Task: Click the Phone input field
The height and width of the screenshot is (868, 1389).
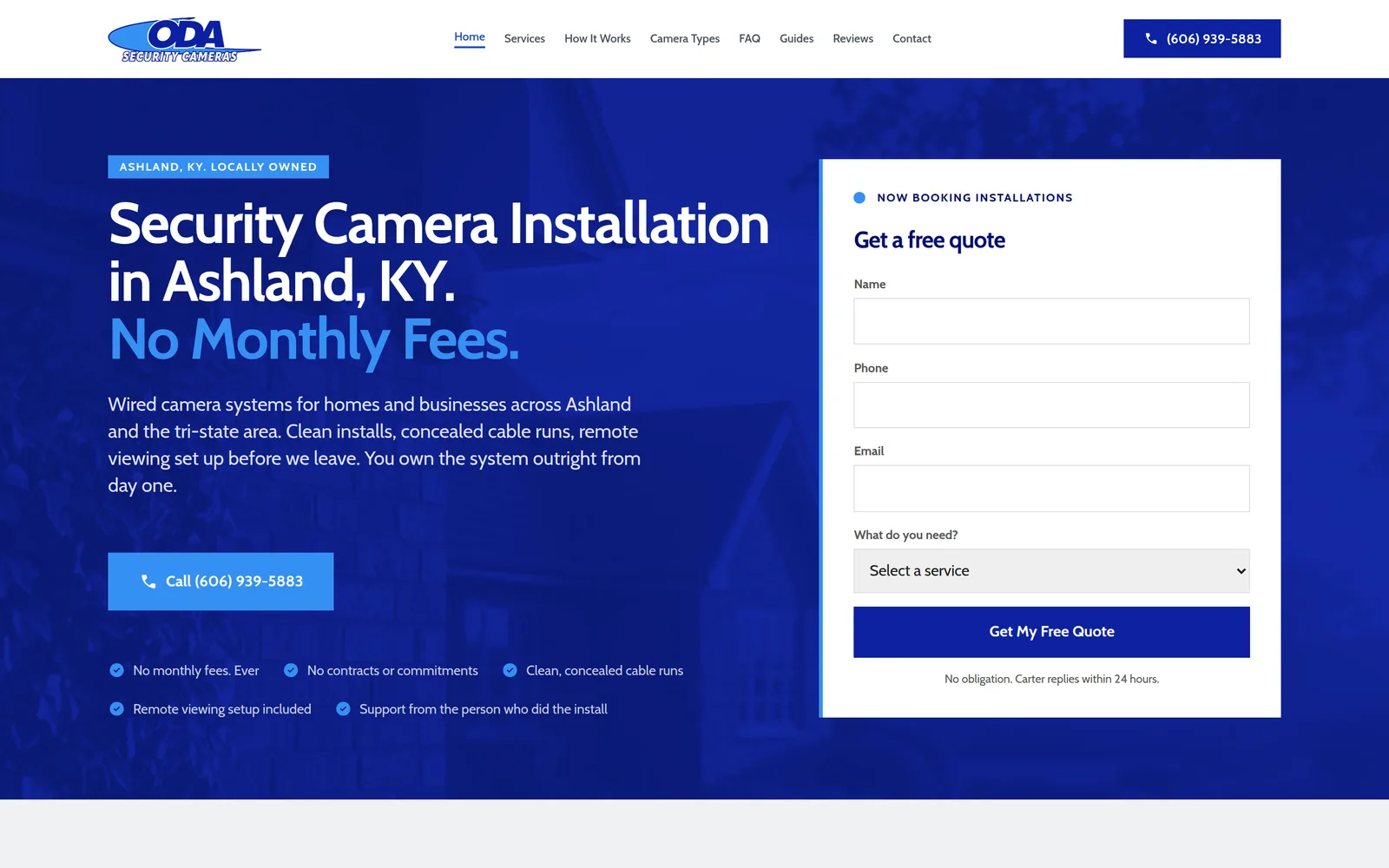Action: tap(1051, 405)
